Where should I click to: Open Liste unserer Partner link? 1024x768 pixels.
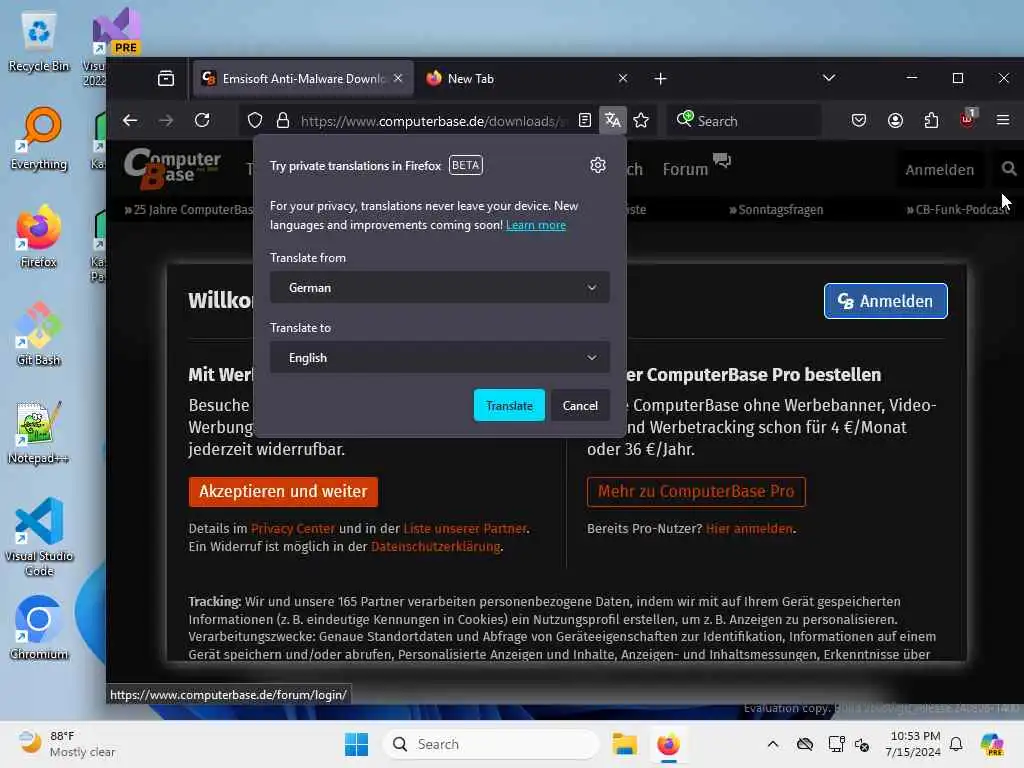465,528
